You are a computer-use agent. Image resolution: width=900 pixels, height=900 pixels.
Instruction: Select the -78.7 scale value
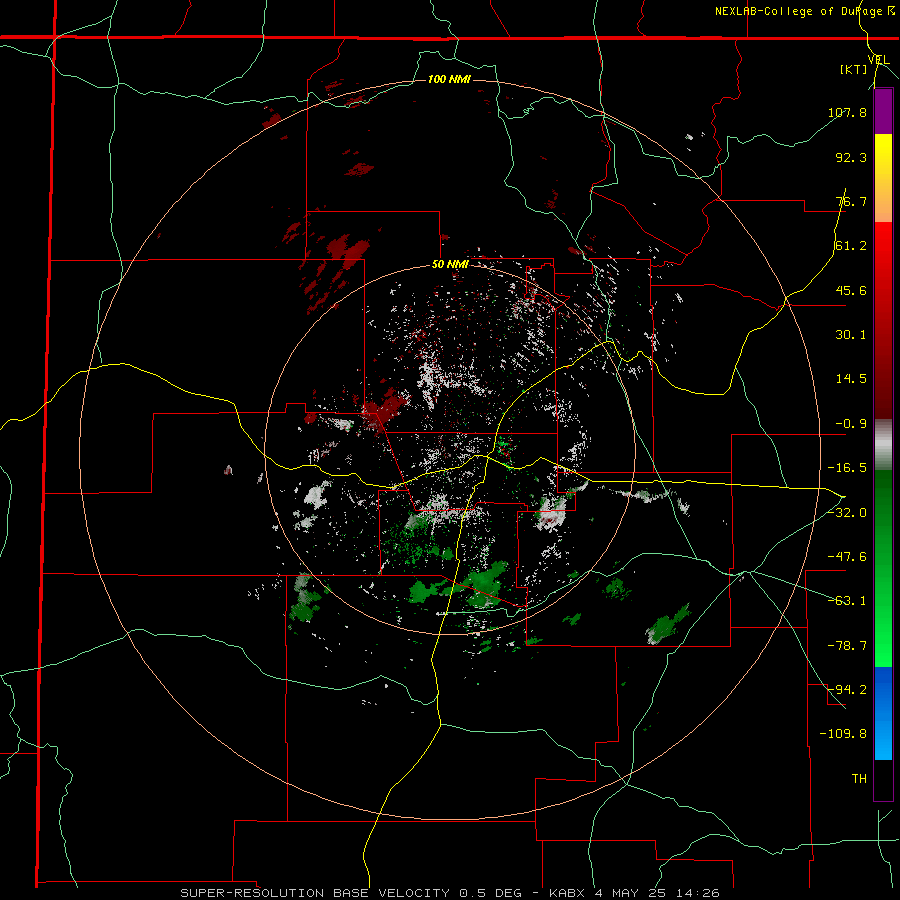point(847,646)
